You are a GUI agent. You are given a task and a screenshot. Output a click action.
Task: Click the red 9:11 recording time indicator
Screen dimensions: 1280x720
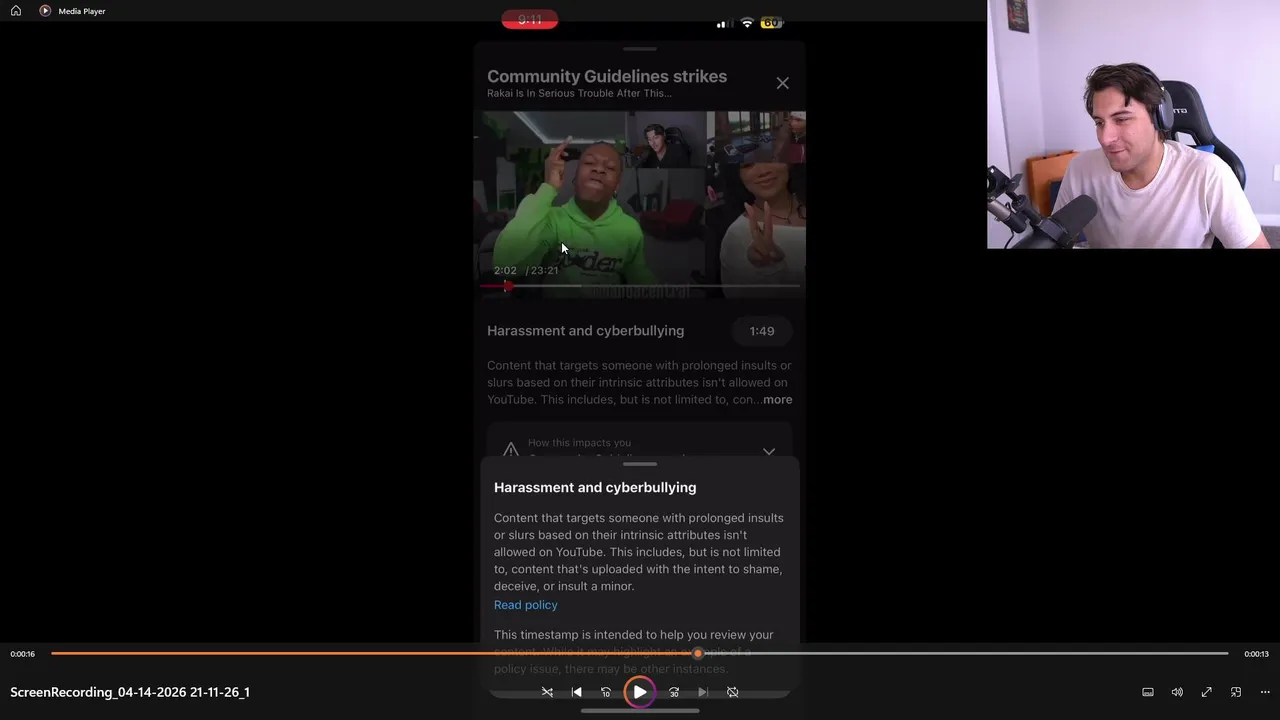[x=530, y=20]
